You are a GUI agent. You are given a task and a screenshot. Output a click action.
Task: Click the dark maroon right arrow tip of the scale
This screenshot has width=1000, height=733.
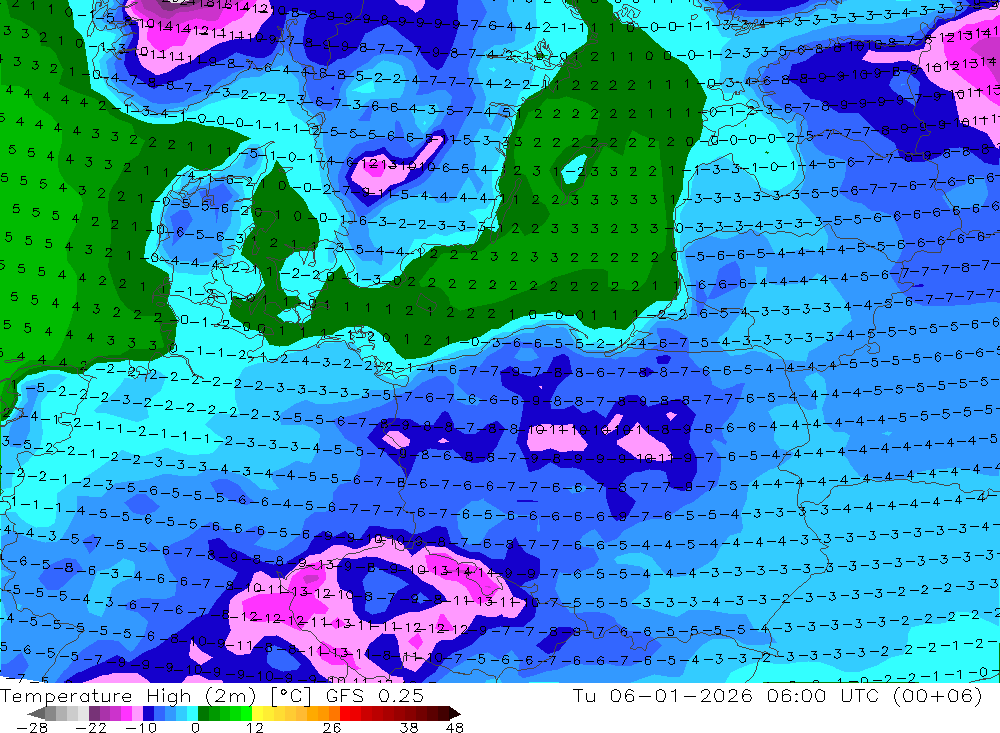pyautogui.click(x=455, y=714)
